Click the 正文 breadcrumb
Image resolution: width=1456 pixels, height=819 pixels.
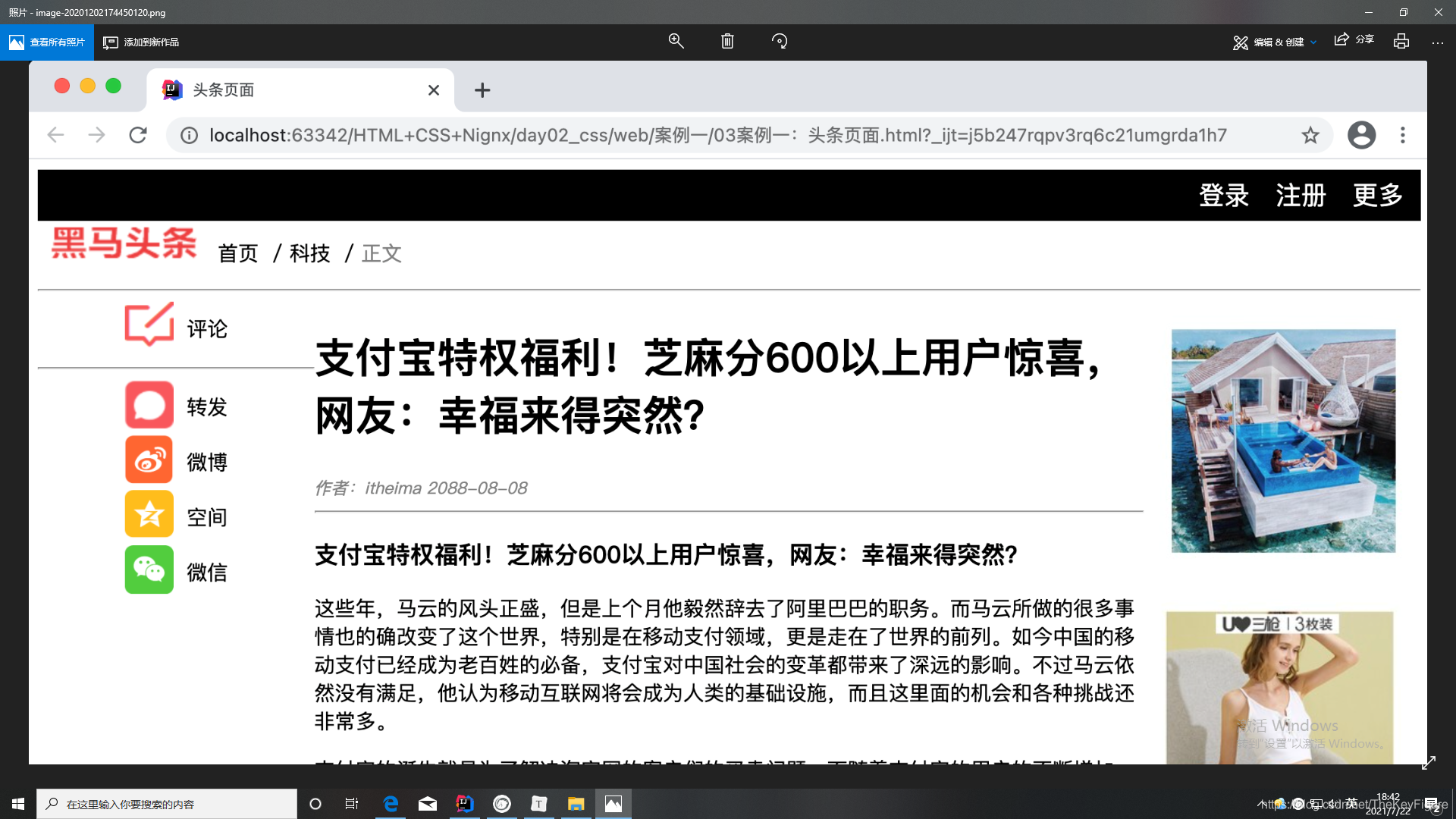click(x=381, y=253)
